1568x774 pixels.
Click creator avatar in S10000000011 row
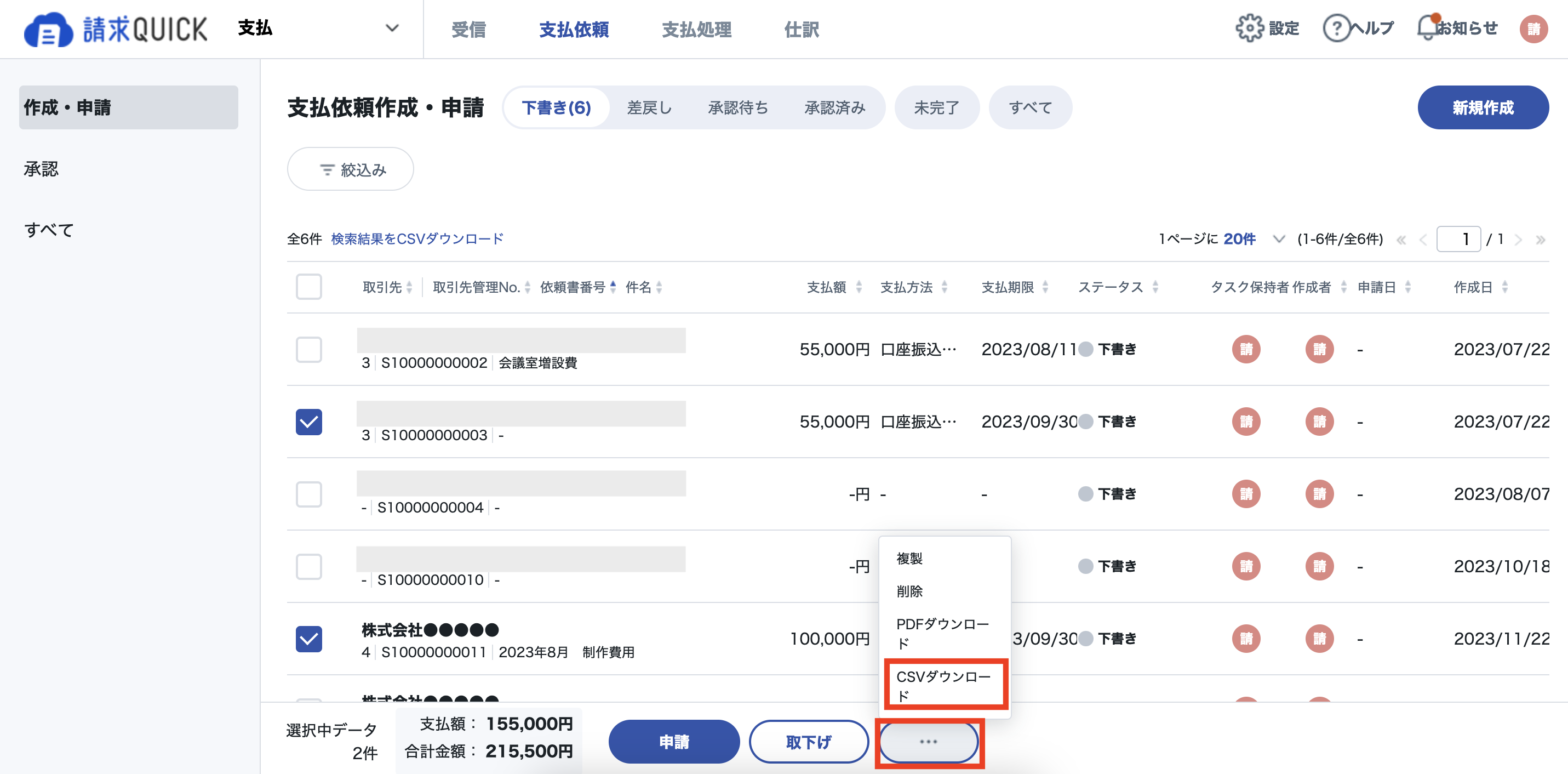pos(1319,638)
